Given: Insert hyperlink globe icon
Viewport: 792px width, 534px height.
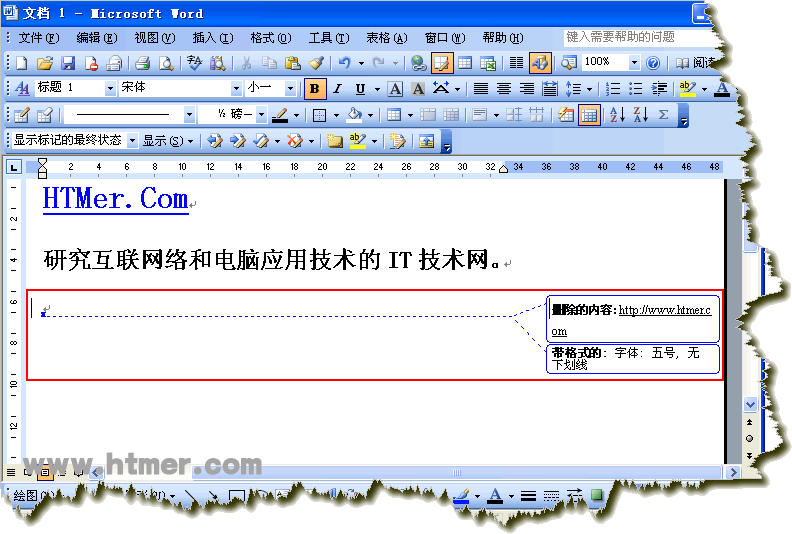Looking at the screenshot, I should pyautogui.click(x=418, y=63).
